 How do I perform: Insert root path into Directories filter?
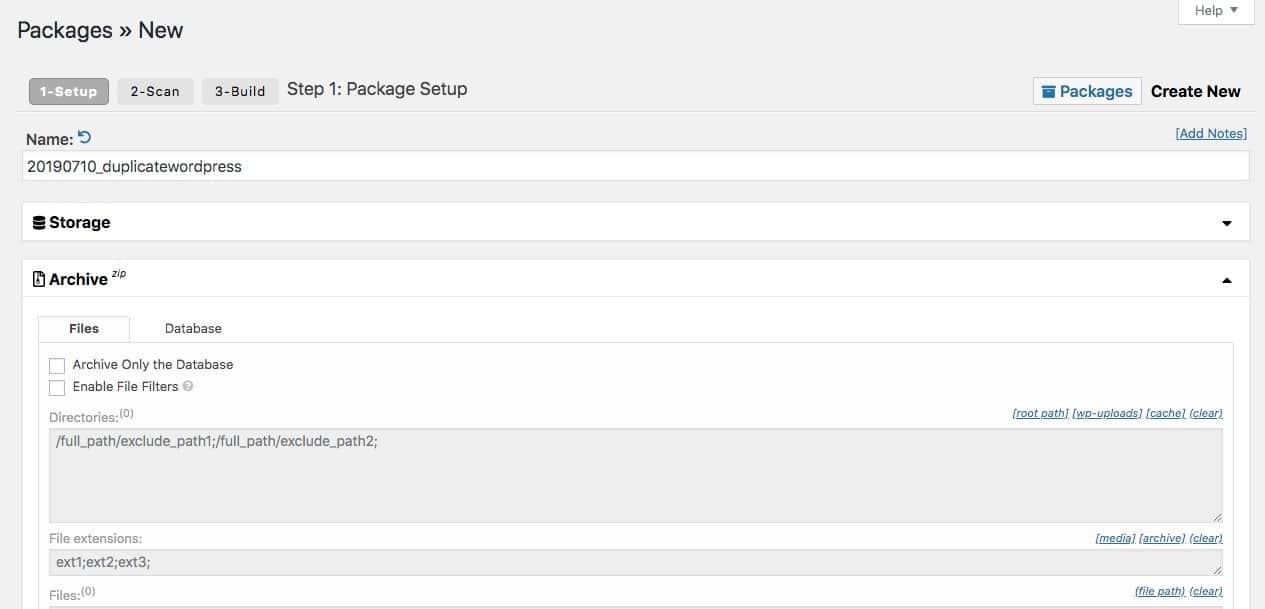(1040, 412)
